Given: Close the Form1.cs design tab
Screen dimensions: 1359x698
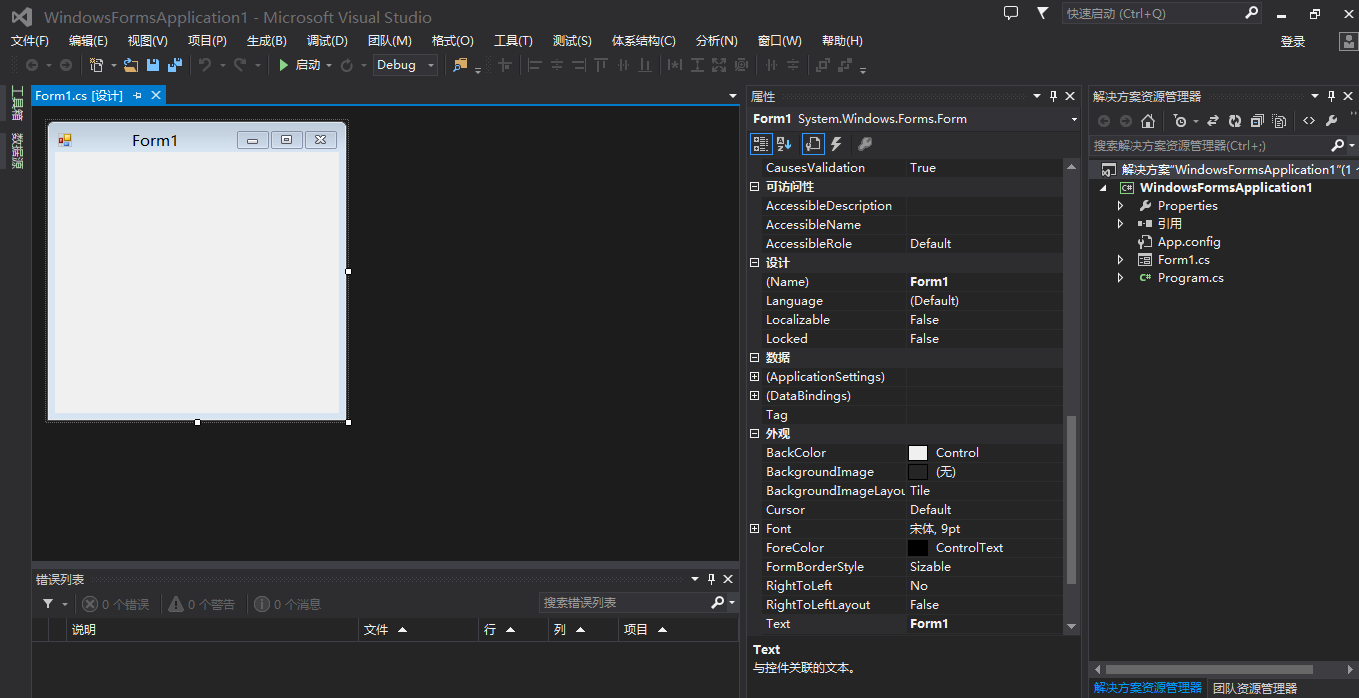Looking at the screenshot, I should pyautogui.click(x=156, y=95).
